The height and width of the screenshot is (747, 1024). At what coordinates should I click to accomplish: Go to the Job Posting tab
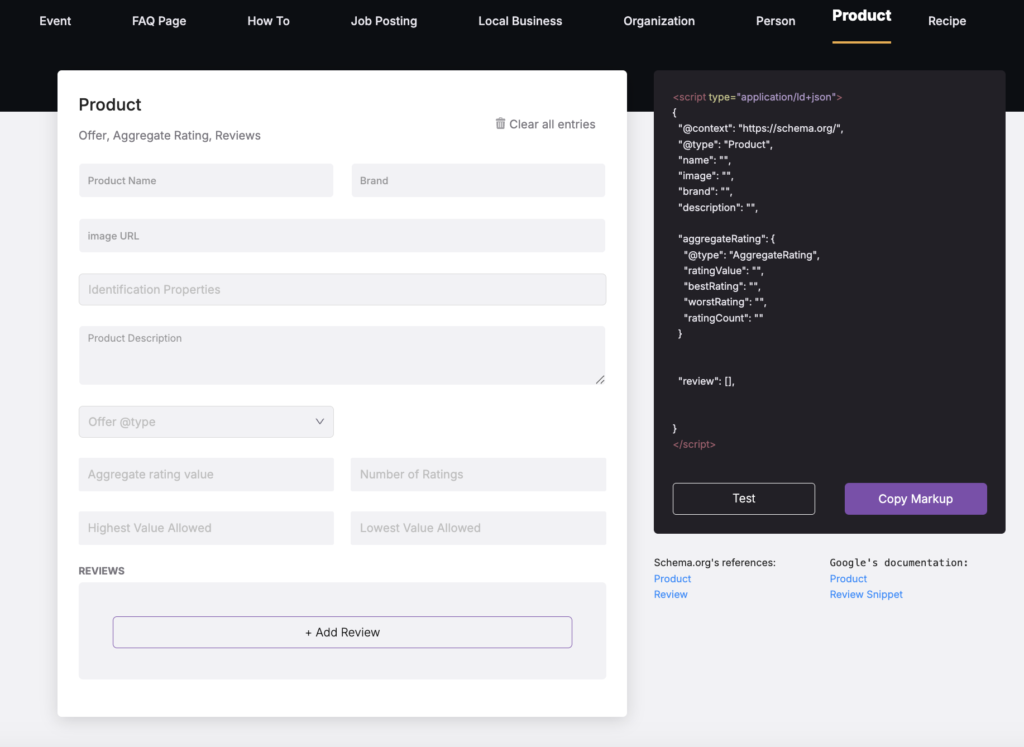click(384, 21)
